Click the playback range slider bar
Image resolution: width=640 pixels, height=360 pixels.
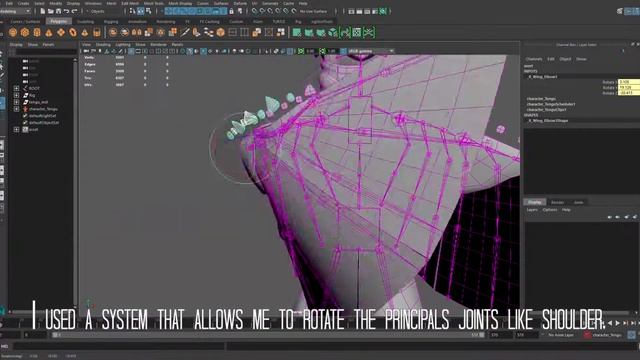(268, 335)
